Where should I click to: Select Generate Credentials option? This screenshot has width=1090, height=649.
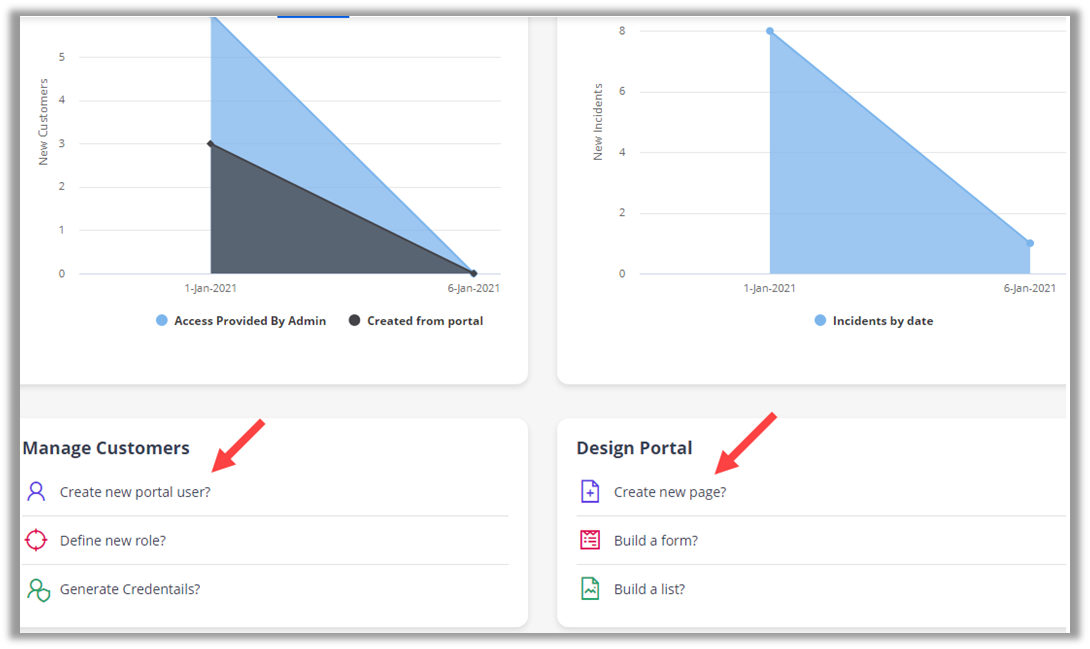pos(130,589)
